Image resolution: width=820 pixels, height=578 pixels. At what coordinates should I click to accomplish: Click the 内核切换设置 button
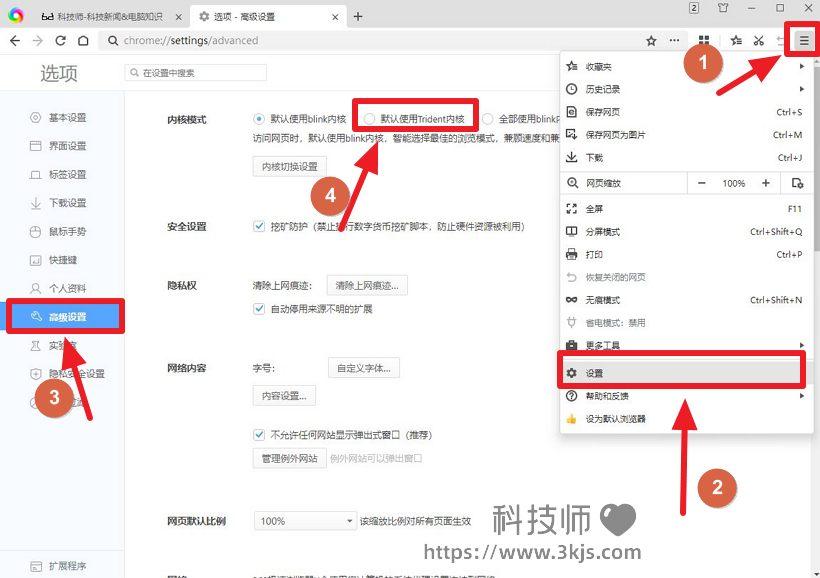[x=289, y=166]
